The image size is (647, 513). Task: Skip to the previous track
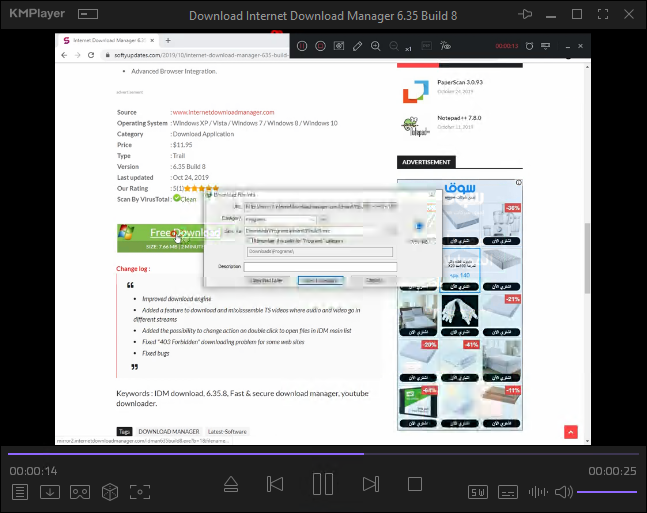click(x=275, y=484)
